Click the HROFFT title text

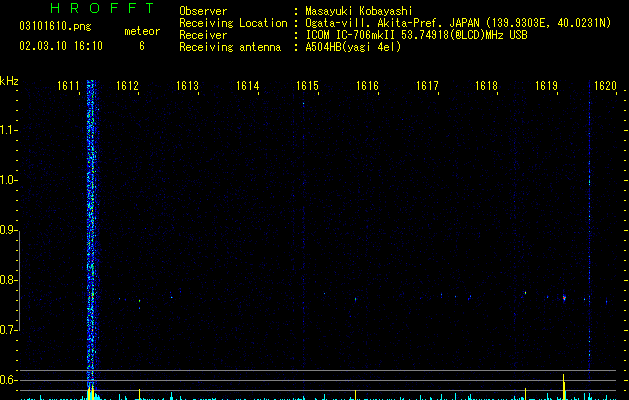[x=102, y=8]
